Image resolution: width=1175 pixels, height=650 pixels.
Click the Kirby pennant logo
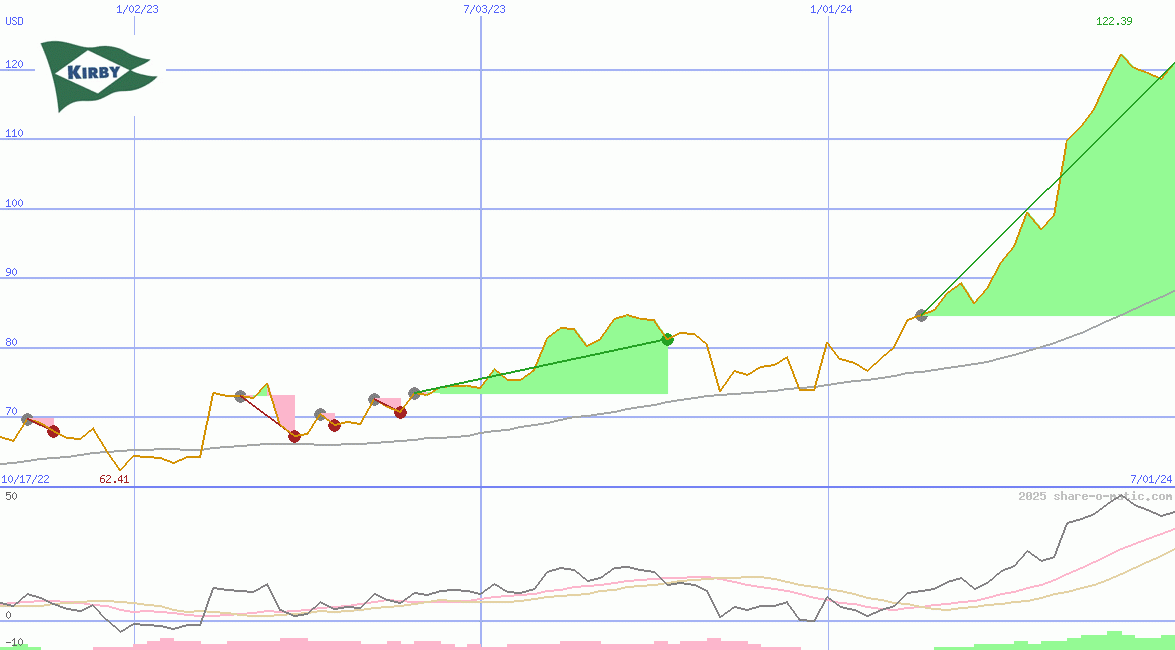[97, 75]
